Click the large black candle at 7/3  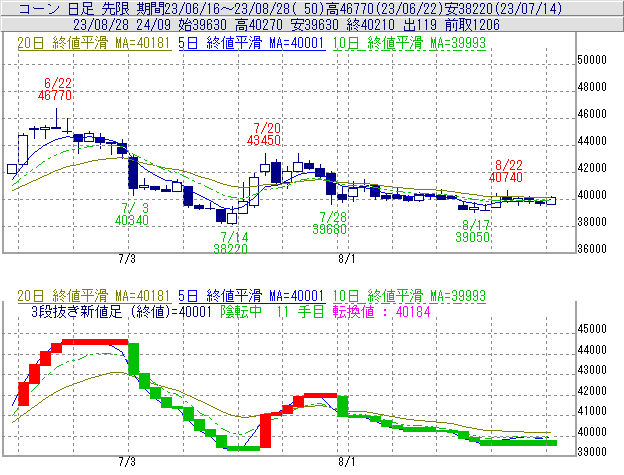click(x=133, y=173)
